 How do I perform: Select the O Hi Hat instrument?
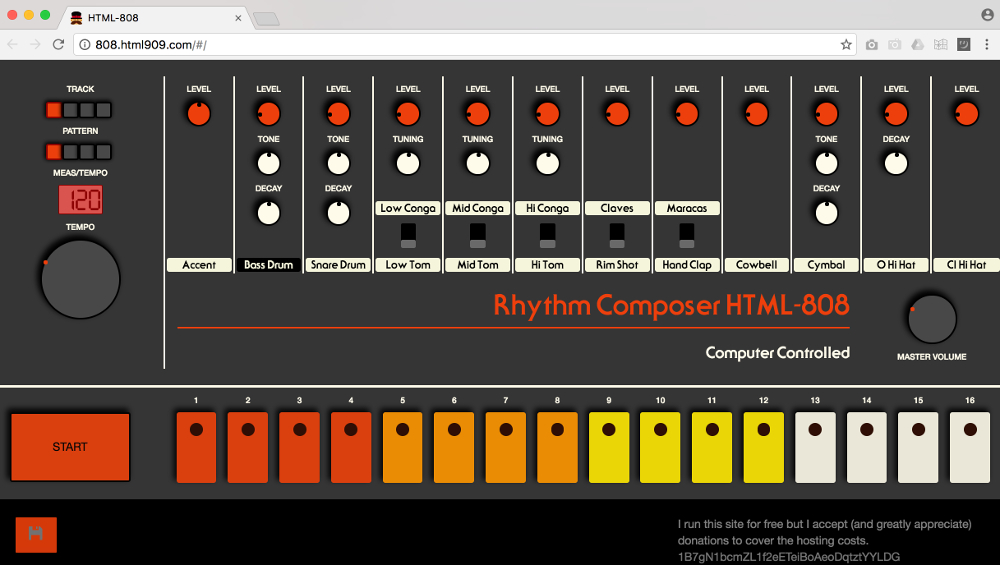[896, 265]
